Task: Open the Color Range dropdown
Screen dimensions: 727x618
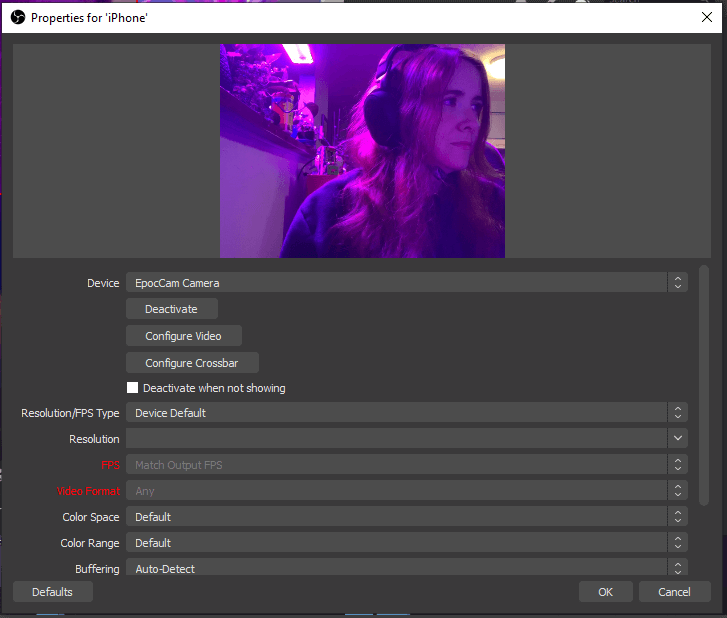Action: (x=407, y=542)
